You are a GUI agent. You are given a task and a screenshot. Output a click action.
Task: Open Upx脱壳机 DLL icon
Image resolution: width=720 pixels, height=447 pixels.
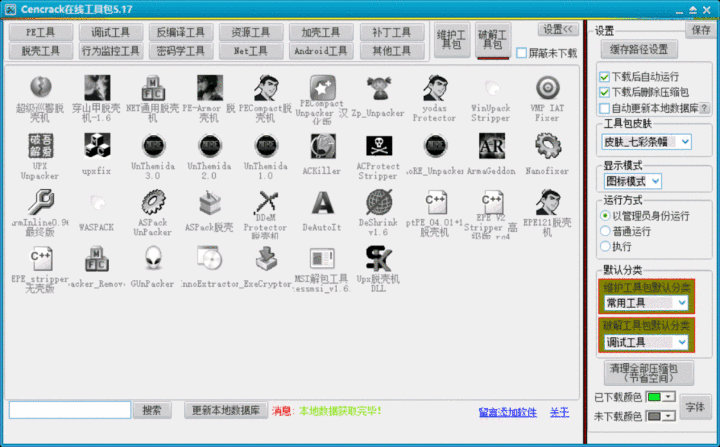point(378,259)
